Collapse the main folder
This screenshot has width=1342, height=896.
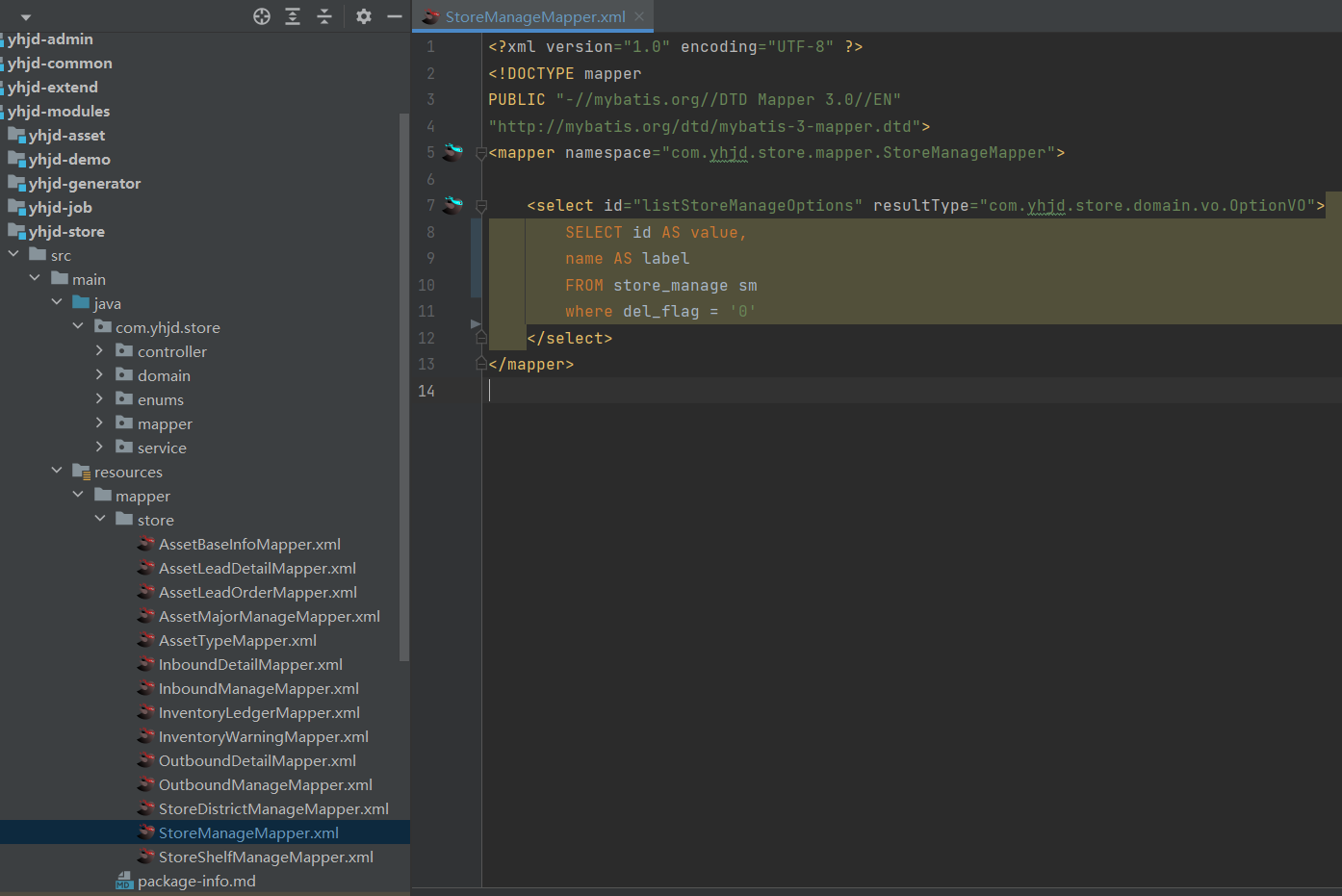pos(35,278)
